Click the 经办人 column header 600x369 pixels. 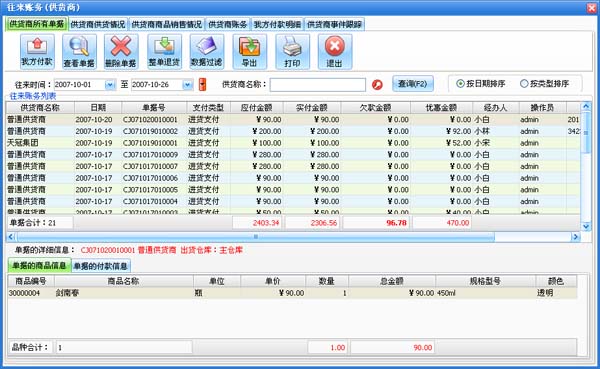pos(496,108)
